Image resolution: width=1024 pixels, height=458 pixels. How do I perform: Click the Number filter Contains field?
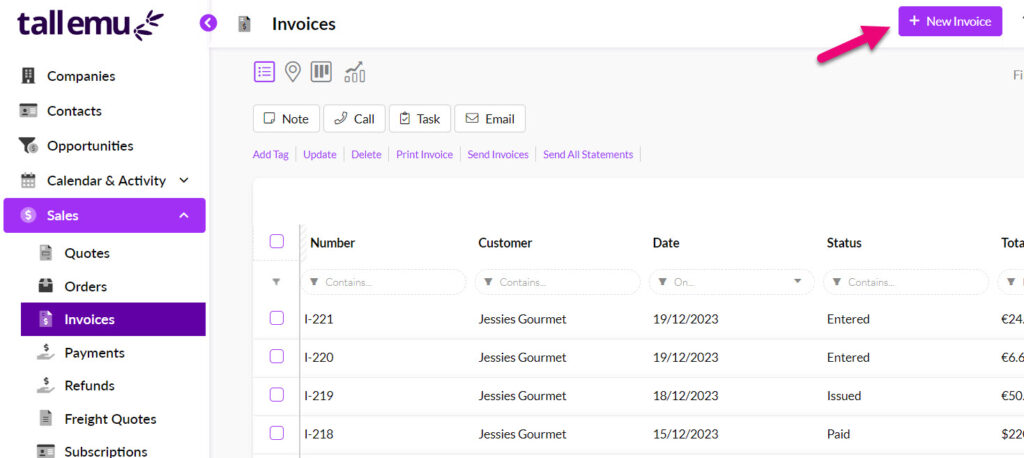click(x=383, y=282)
